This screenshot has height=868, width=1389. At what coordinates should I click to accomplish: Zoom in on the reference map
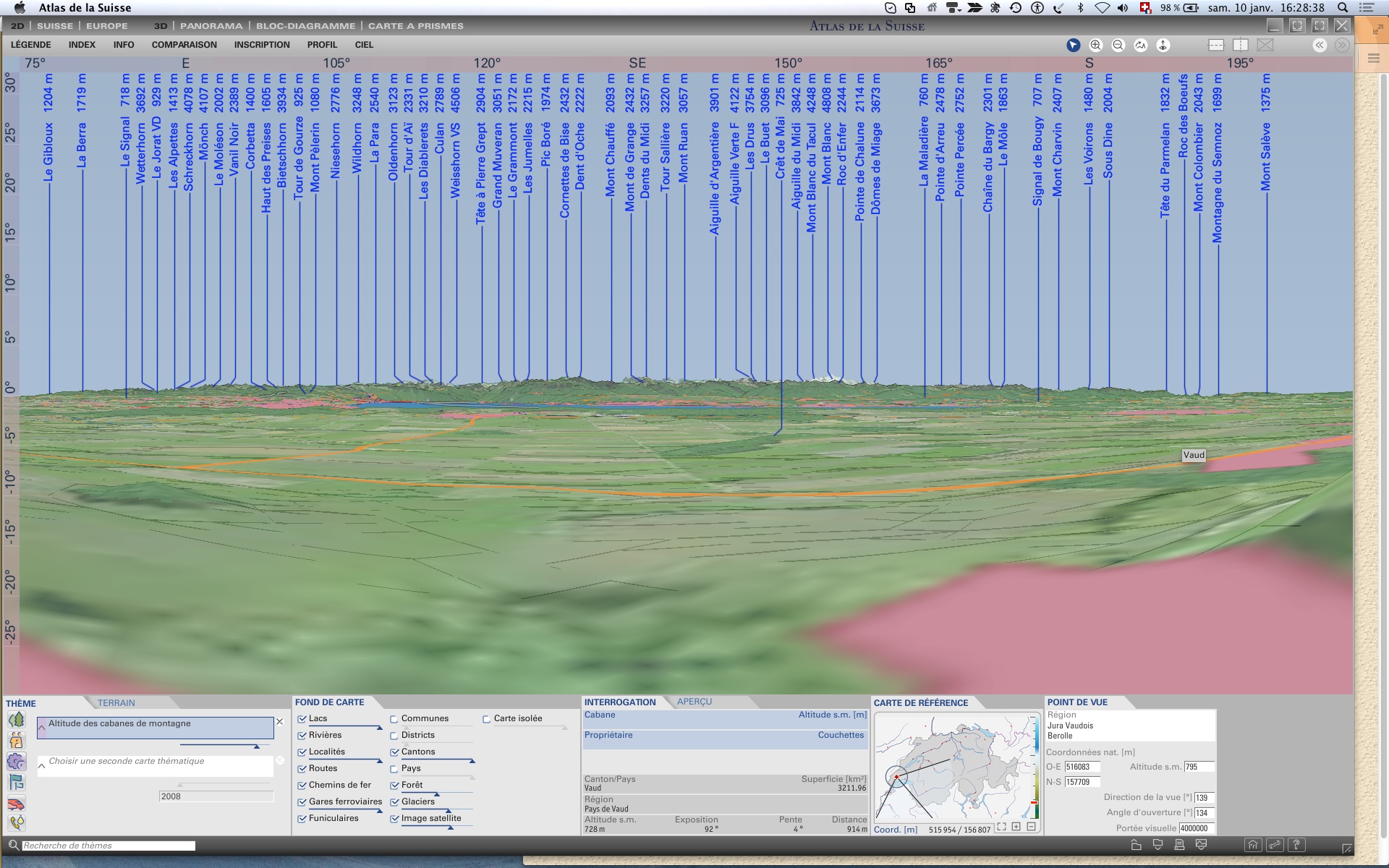[x=1016, y=827]
